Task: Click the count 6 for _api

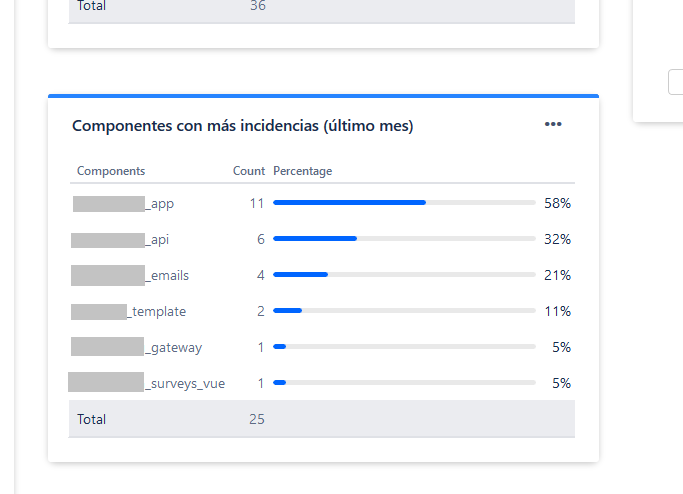Action: (x=260, y=239)
